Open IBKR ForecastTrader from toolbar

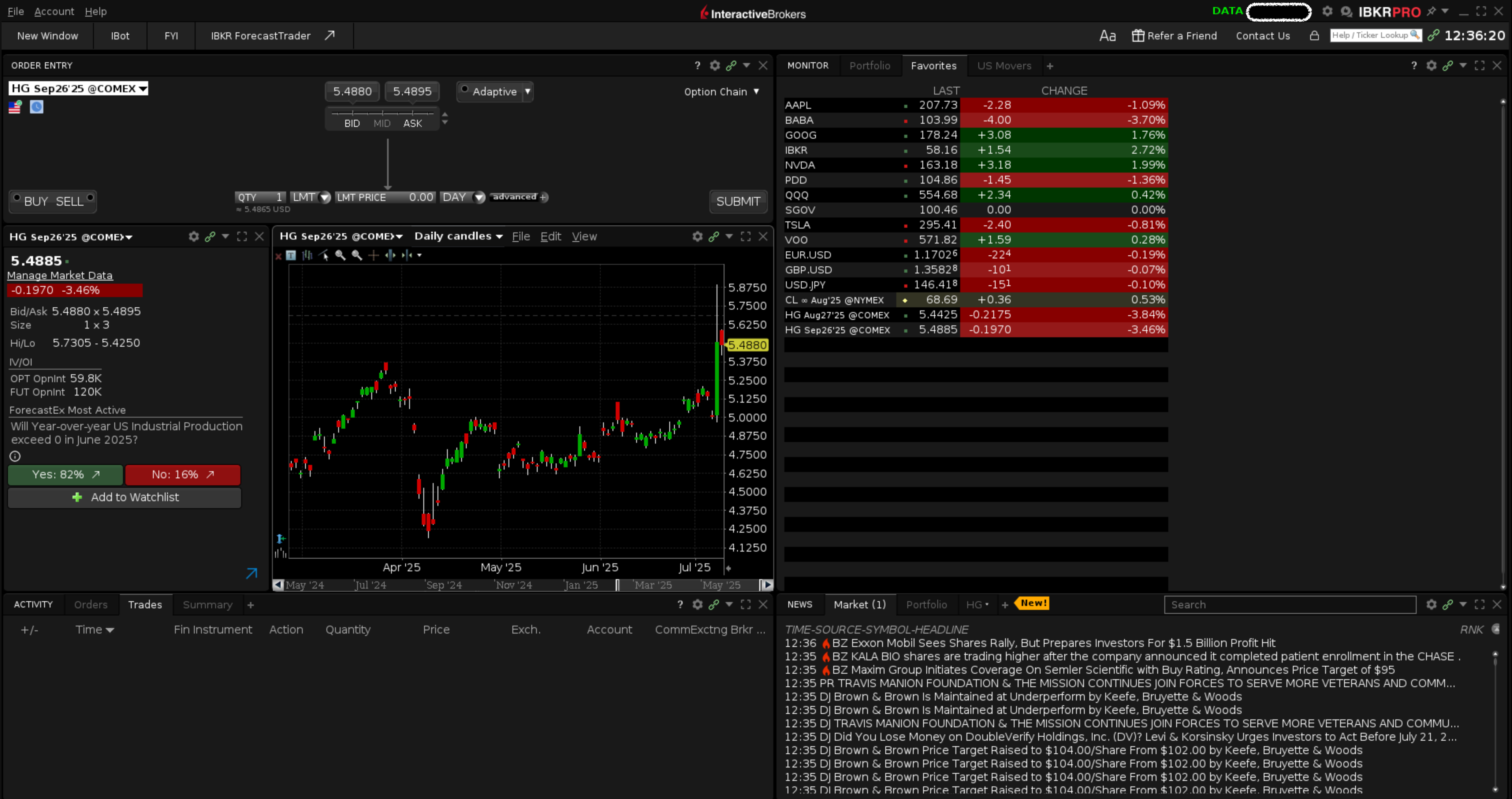(273, 36)
